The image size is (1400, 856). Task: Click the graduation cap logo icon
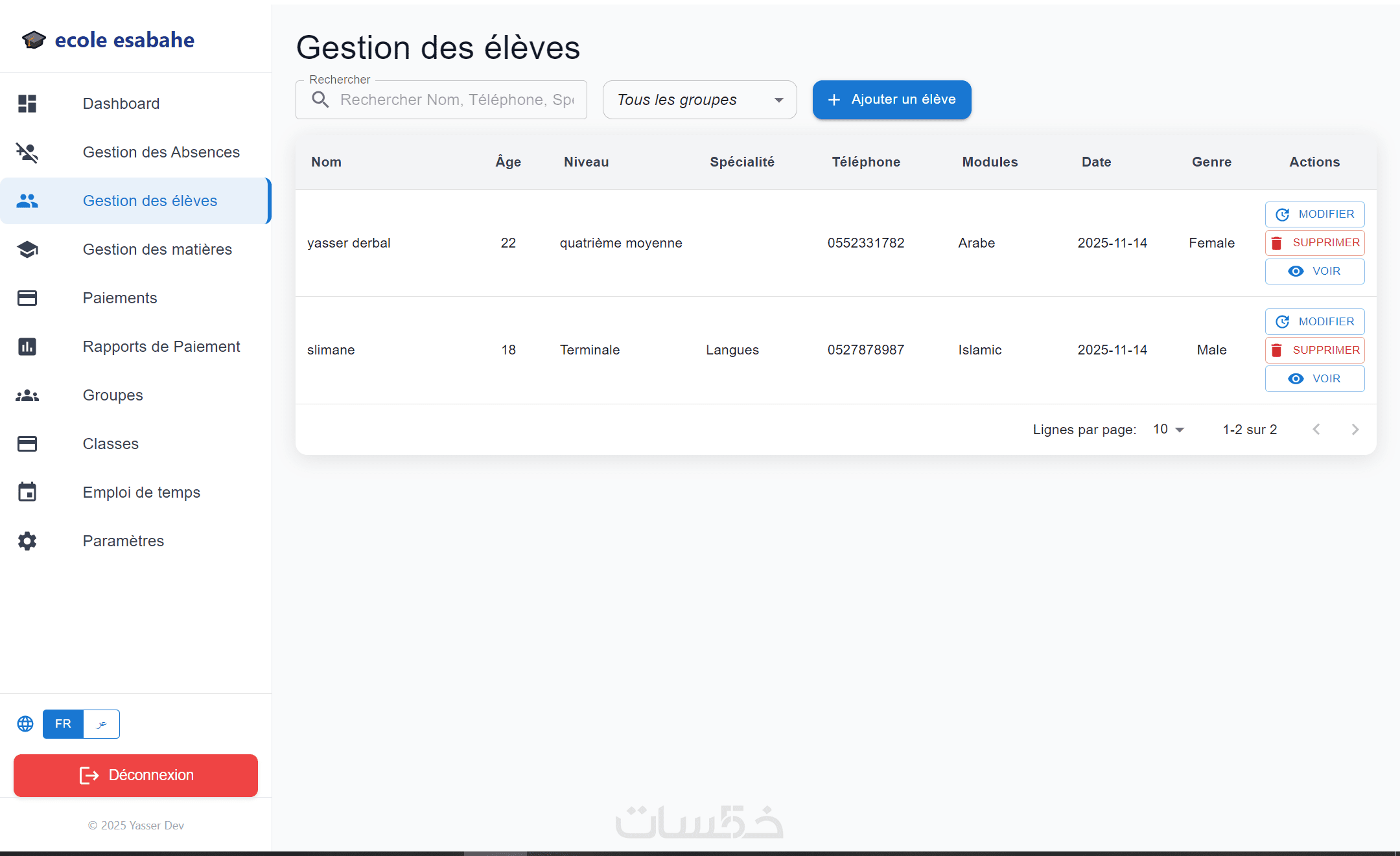[34, 40]
